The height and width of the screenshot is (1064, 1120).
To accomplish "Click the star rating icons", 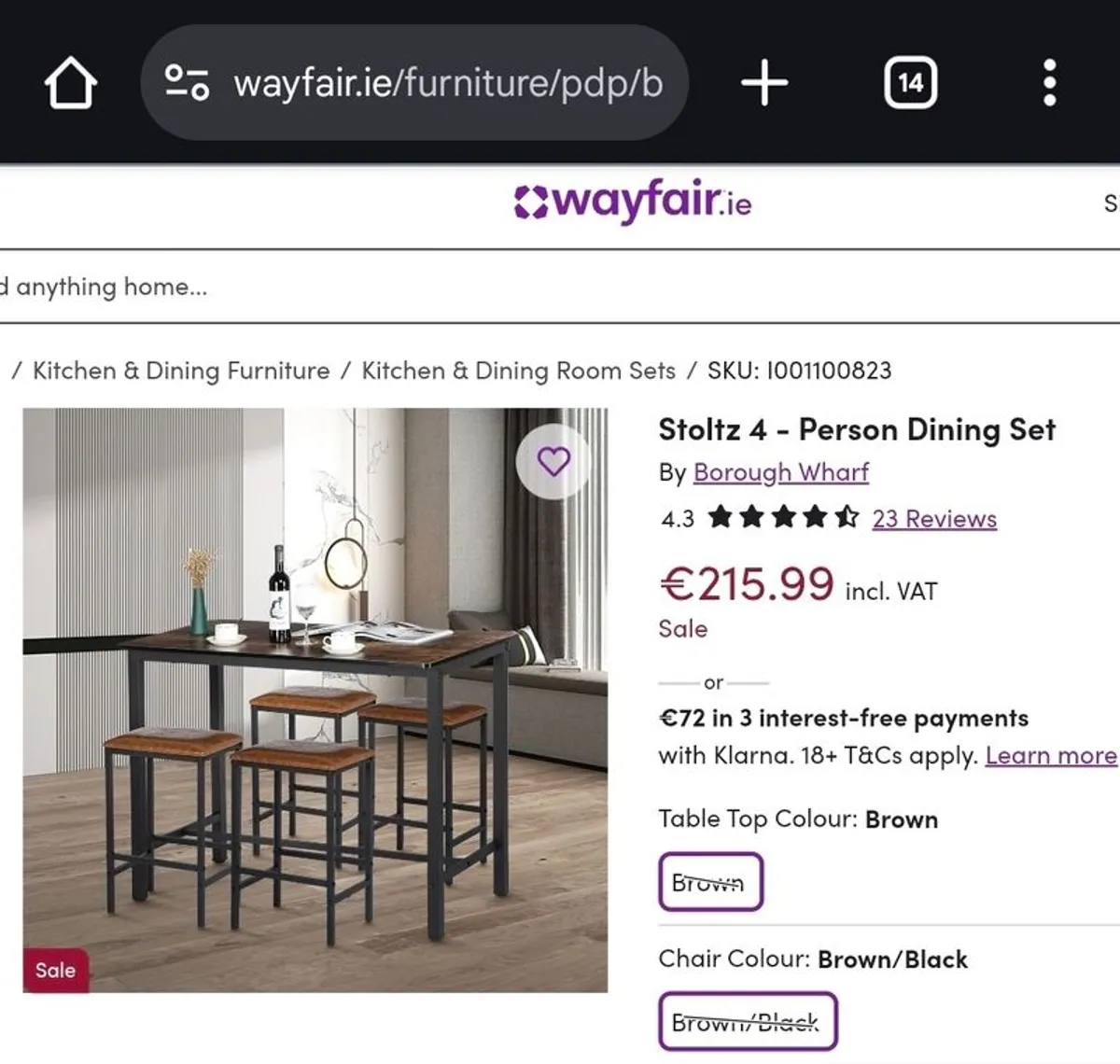I will point(783,517).
